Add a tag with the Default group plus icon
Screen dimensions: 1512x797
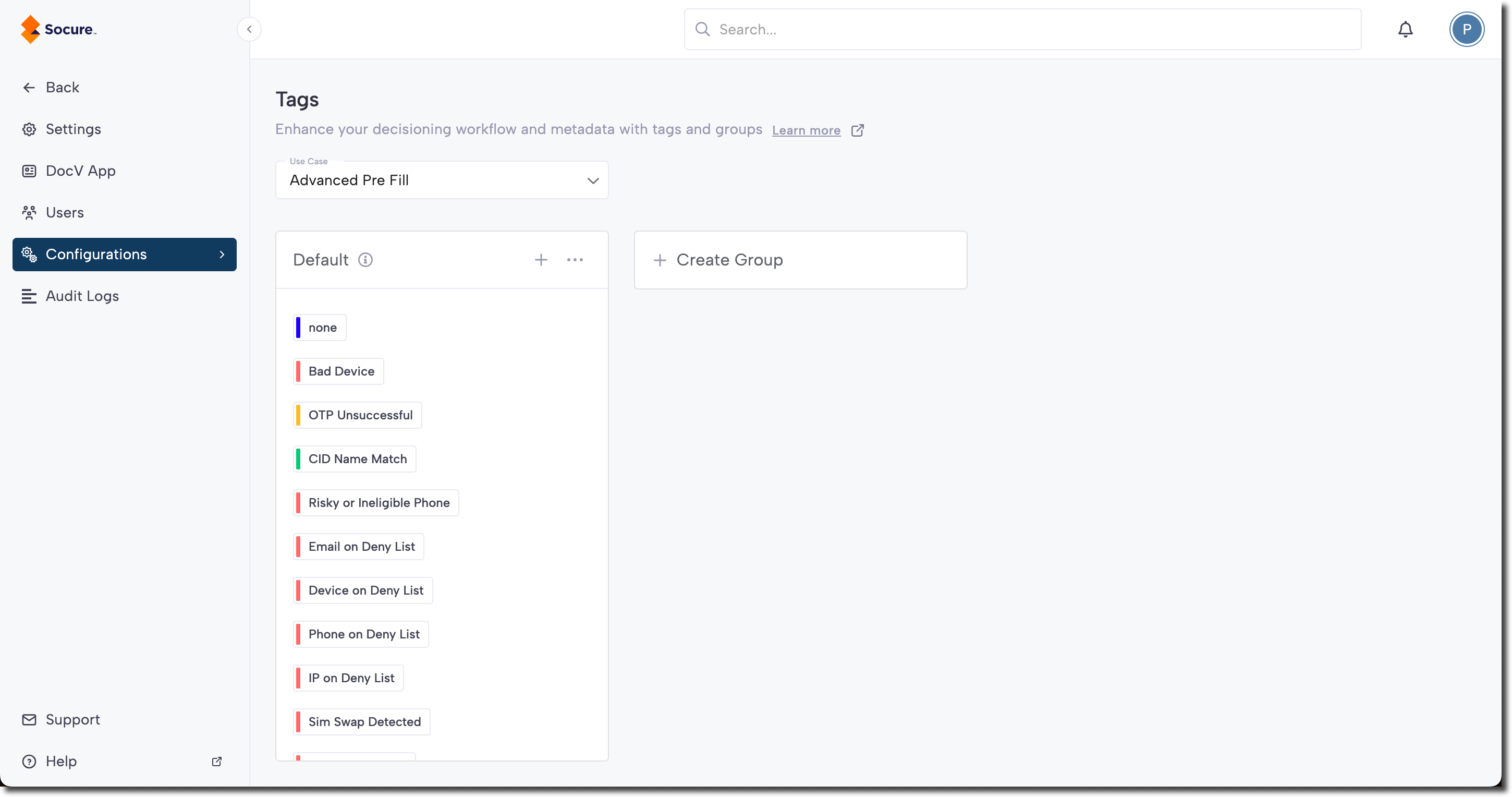(x=541, y=260)
